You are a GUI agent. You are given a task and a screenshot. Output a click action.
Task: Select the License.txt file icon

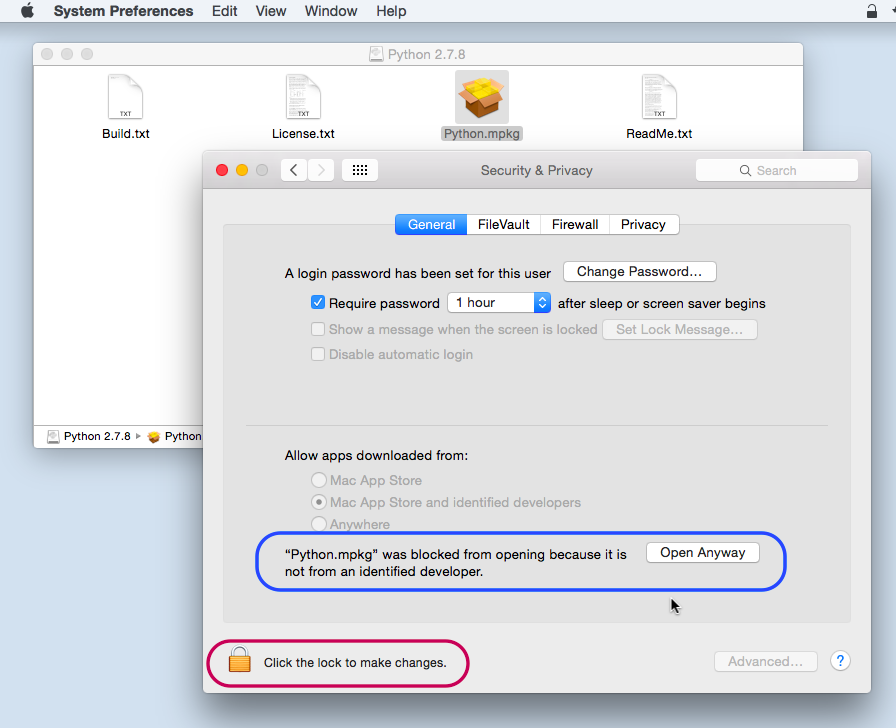303,97
